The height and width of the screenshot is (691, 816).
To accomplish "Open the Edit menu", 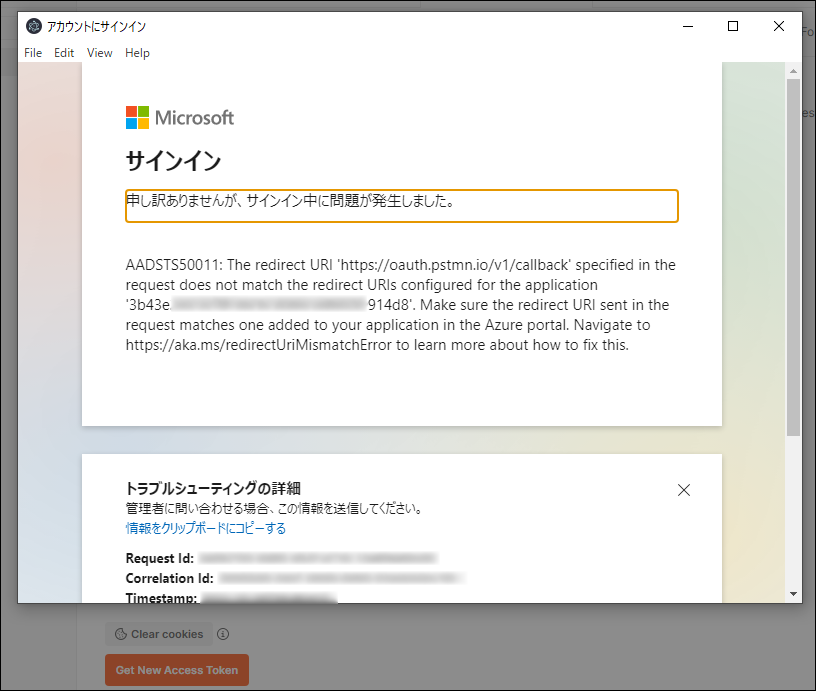I will click(x=64, y=53).
